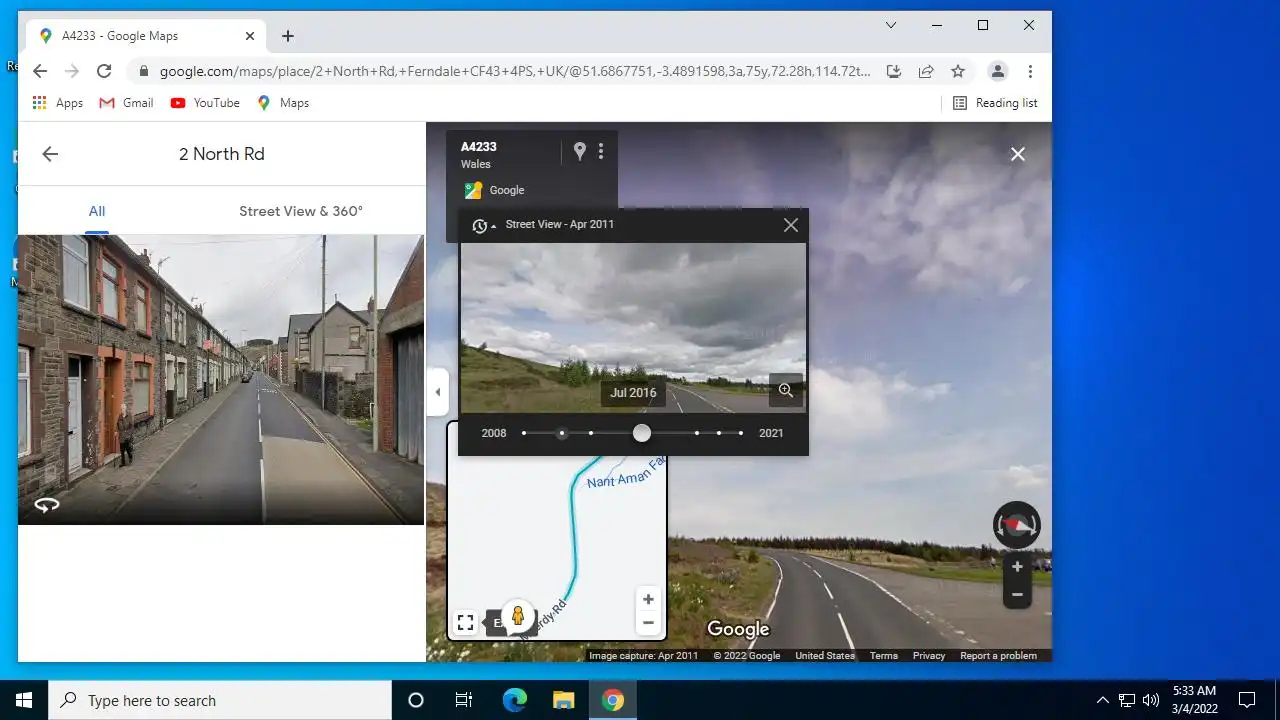This screenshot has height=720, width=1280.
Task: Click Terms link in footer
Action: click(x=883, y=656)
